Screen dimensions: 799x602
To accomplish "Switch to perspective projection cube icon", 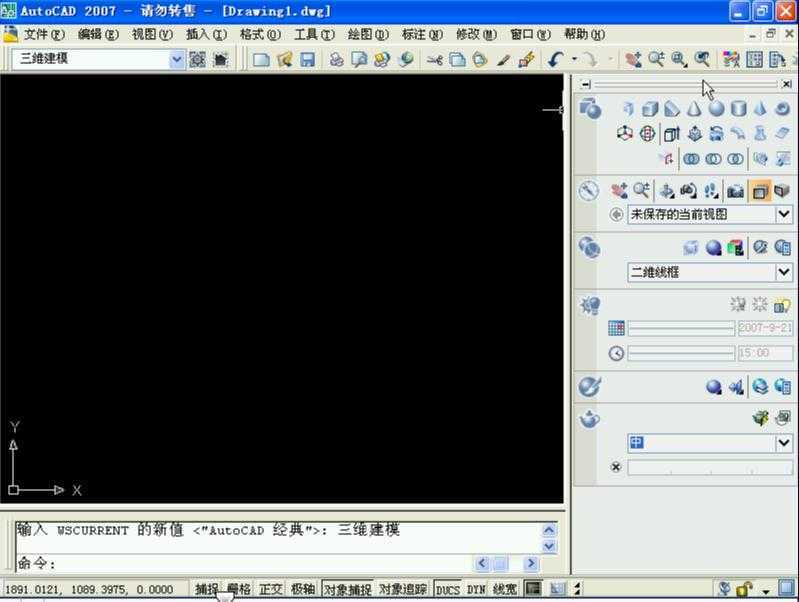I will (781, 191).
